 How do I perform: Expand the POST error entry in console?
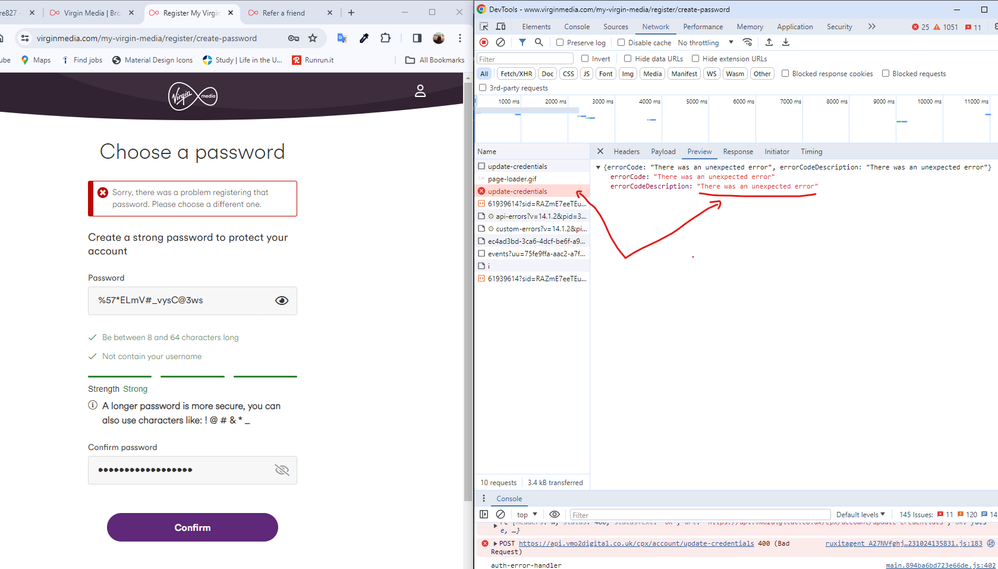[496, 544]
